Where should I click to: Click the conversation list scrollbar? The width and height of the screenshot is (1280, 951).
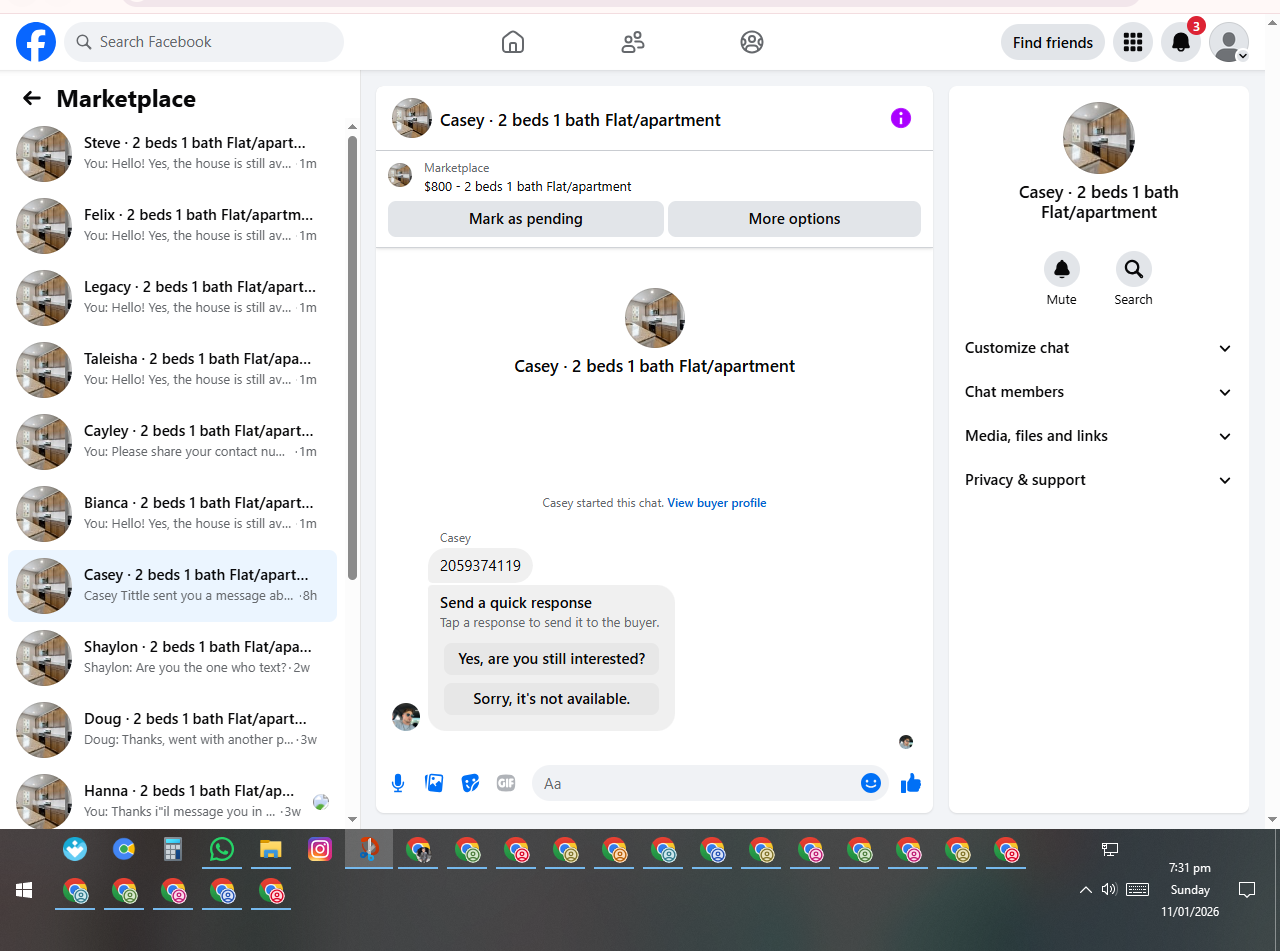click(x=352, y=357)
